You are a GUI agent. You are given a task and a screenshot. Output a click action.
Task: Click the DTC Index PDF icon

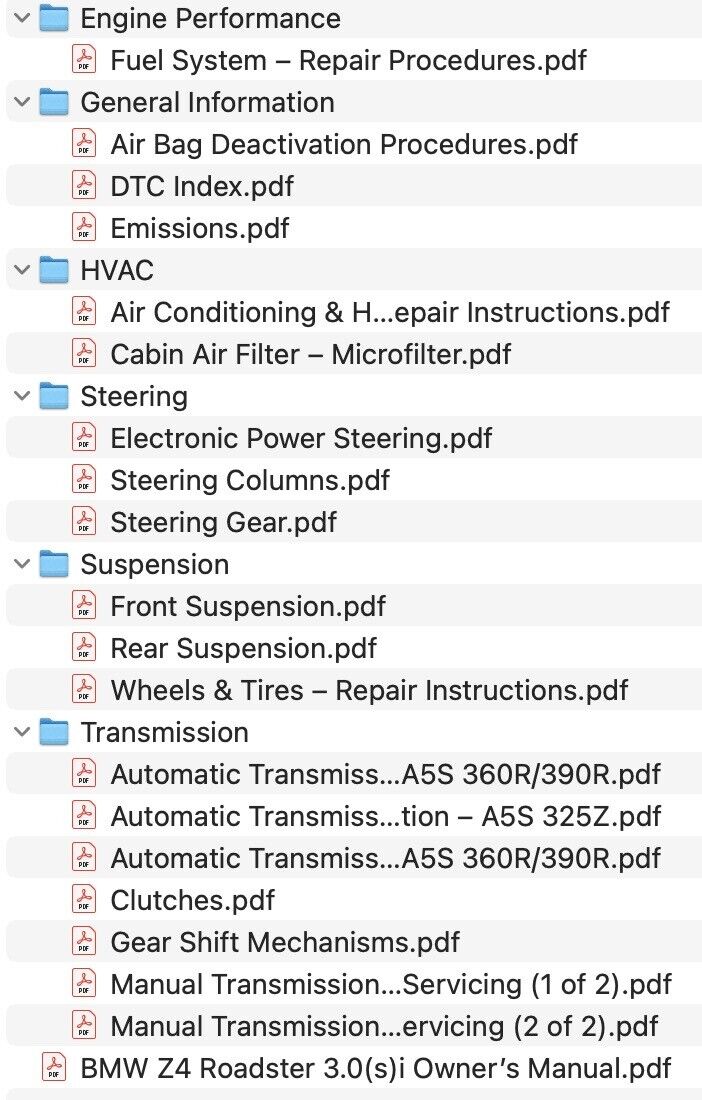85,186
